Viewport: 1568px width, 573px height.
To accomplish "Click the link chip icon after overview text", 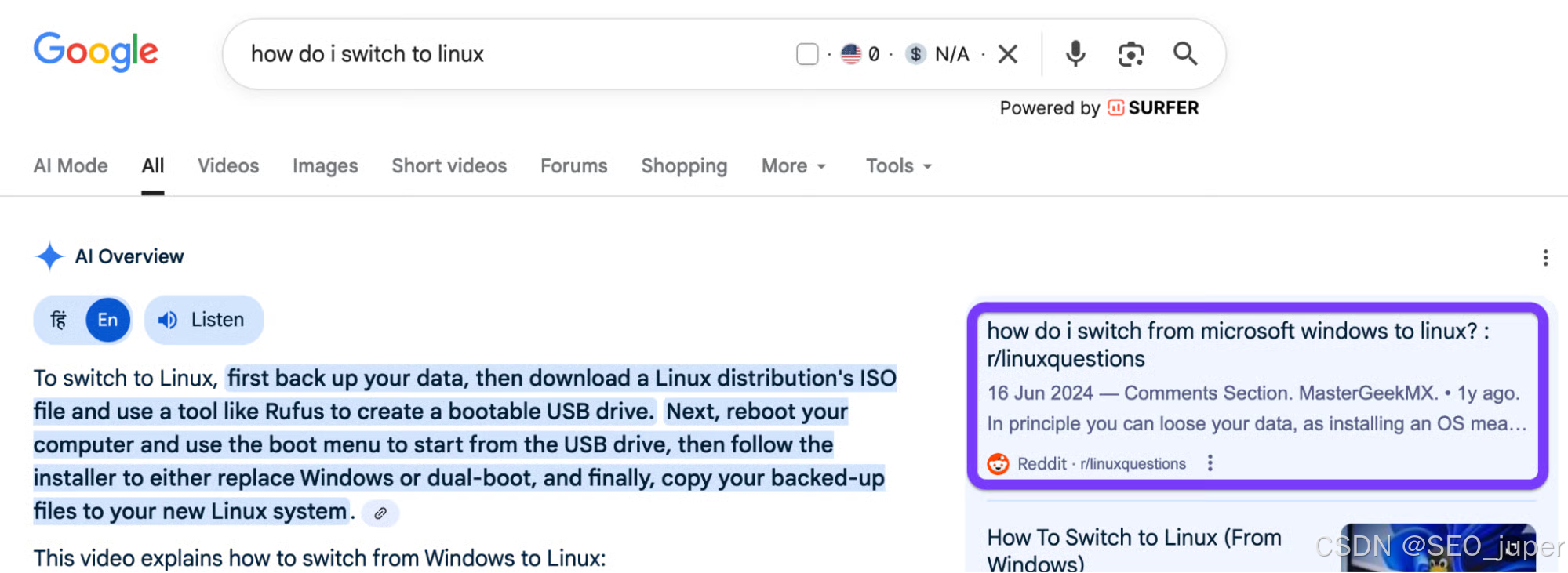I will (x=380, y=513).
